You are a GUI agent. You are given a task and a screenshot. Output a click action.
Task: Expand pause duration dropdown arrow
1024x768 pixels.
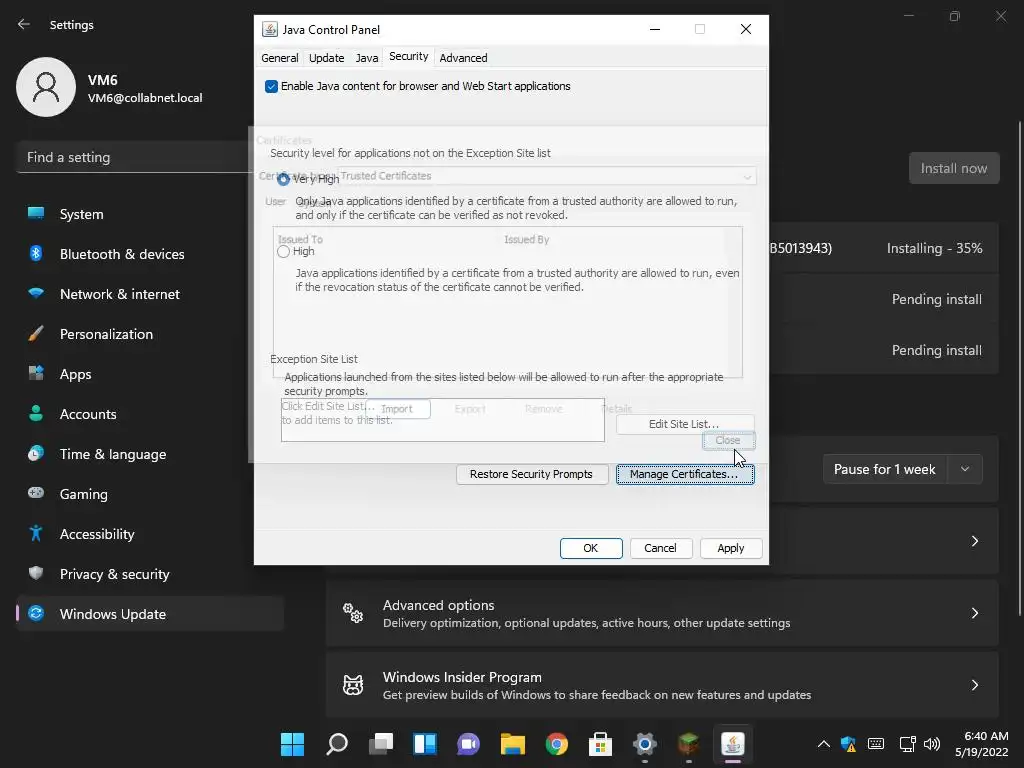(x=965, y=470)
